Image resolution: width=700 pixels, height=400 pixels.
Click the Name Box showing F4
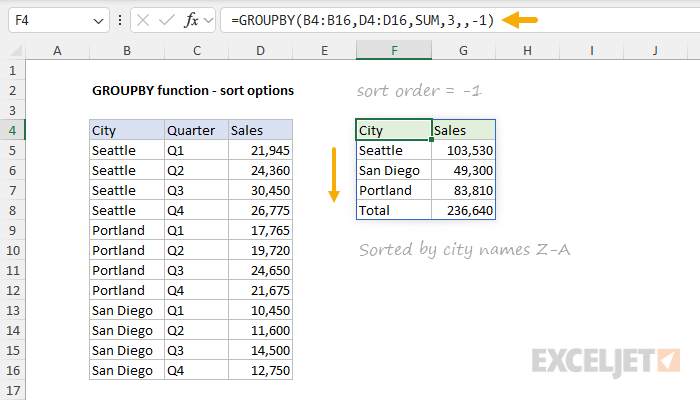tap(58, 20)
